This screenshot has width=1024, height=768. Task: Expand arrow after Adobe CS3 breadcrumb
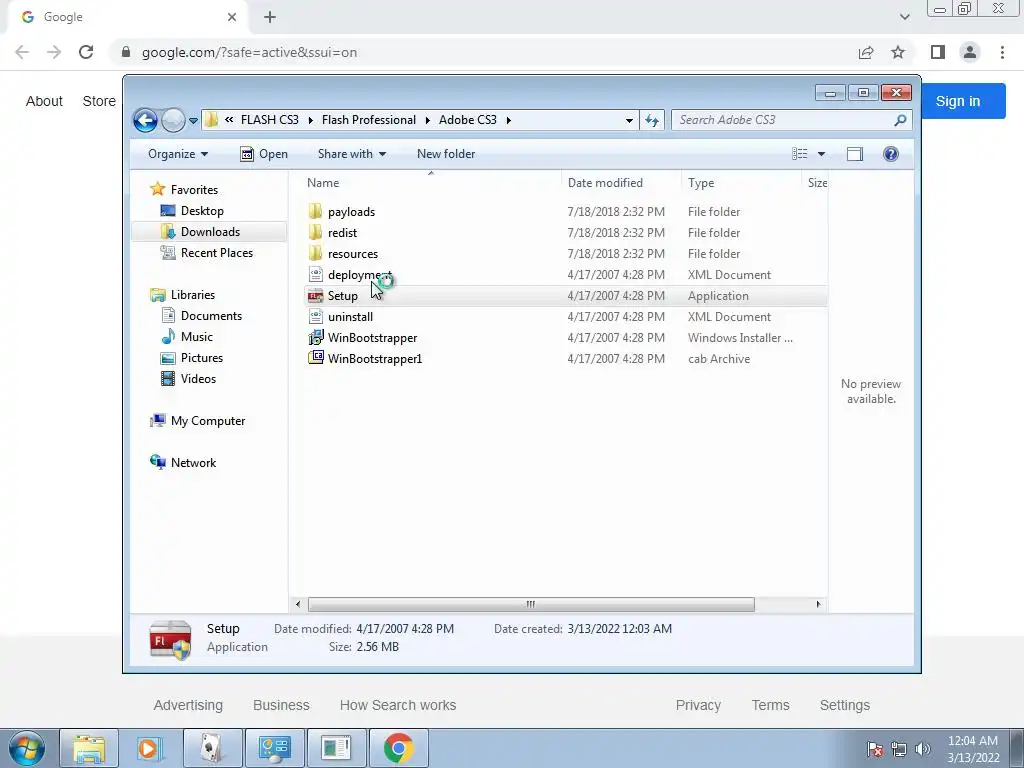click(508, 120)
